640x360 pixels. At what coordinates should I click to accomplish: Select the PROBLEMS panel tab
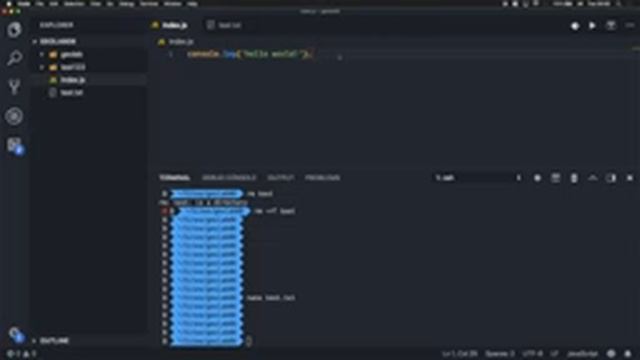pyautogui.click(x=322, y=178)
